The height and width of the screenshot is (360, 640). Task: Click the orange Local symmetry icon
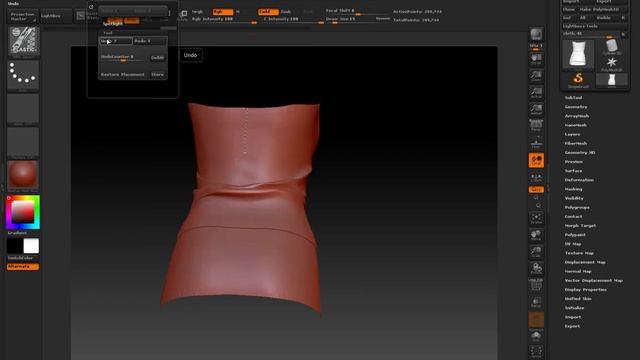click(536, 160)
